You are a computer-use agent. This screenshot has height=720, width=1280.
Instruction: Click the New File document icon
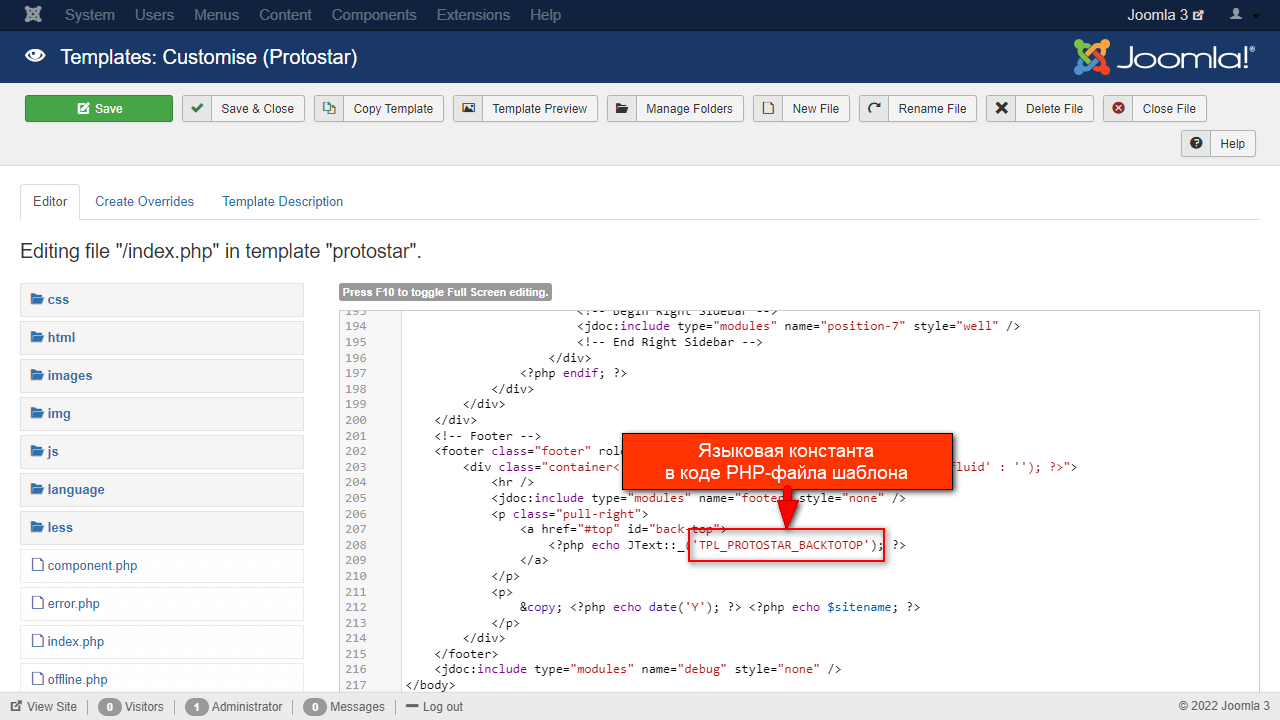pyautogui.click(x=769, y=108)
